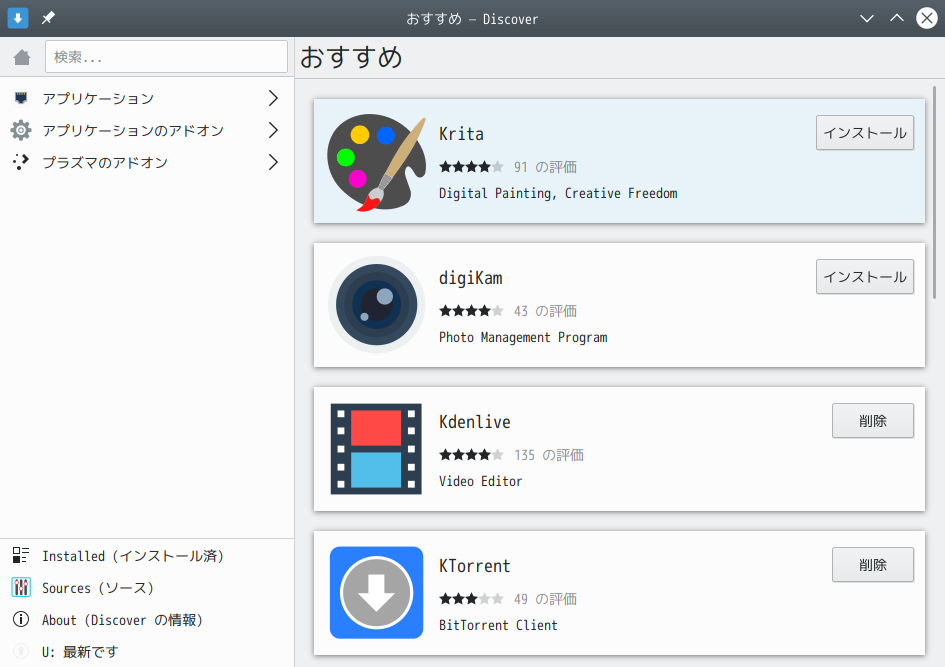945x667 pixels.
Task: Click the minimize chevron in titlebar
Action: point(867,18)
